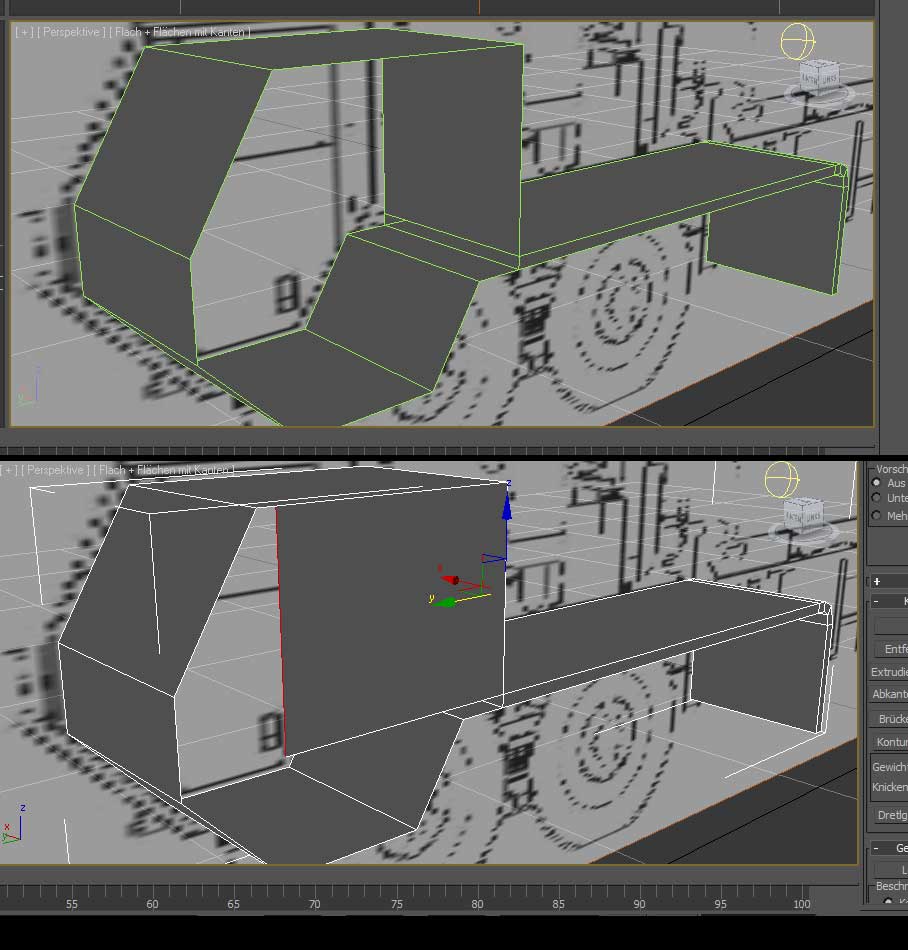Grab the blue Z-axis arrow of the move gizmo
Viewport: 908px width, 950px height.
pos(507,508)
